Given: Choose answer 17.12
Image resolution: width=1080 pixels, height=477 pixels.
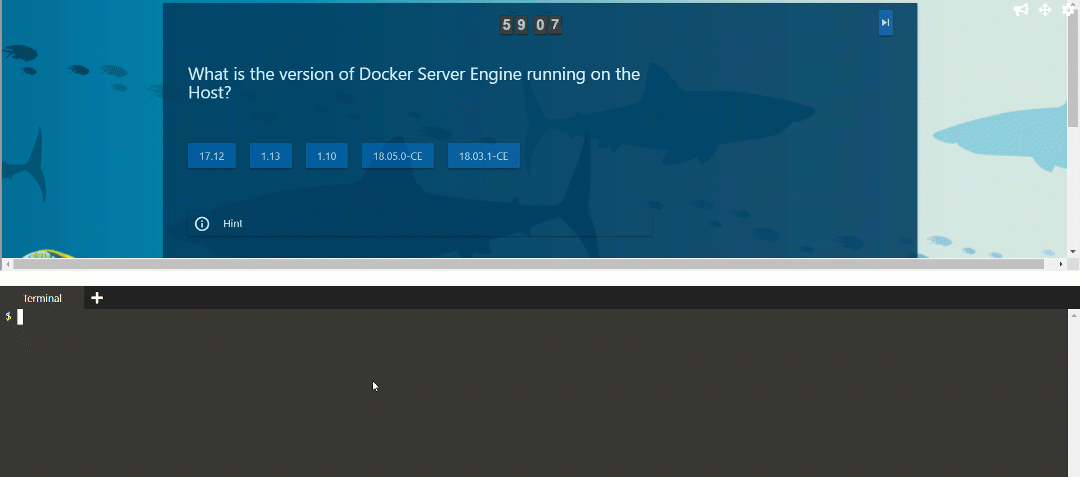Looking at the screenshot, I should pos(212,156).
